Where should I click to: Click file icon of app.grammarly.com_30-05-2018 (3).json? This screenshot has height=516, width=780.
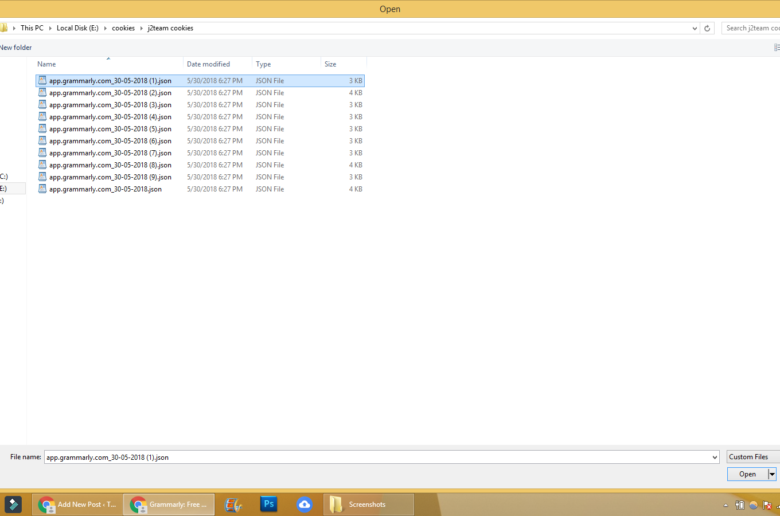pos(42,104)
